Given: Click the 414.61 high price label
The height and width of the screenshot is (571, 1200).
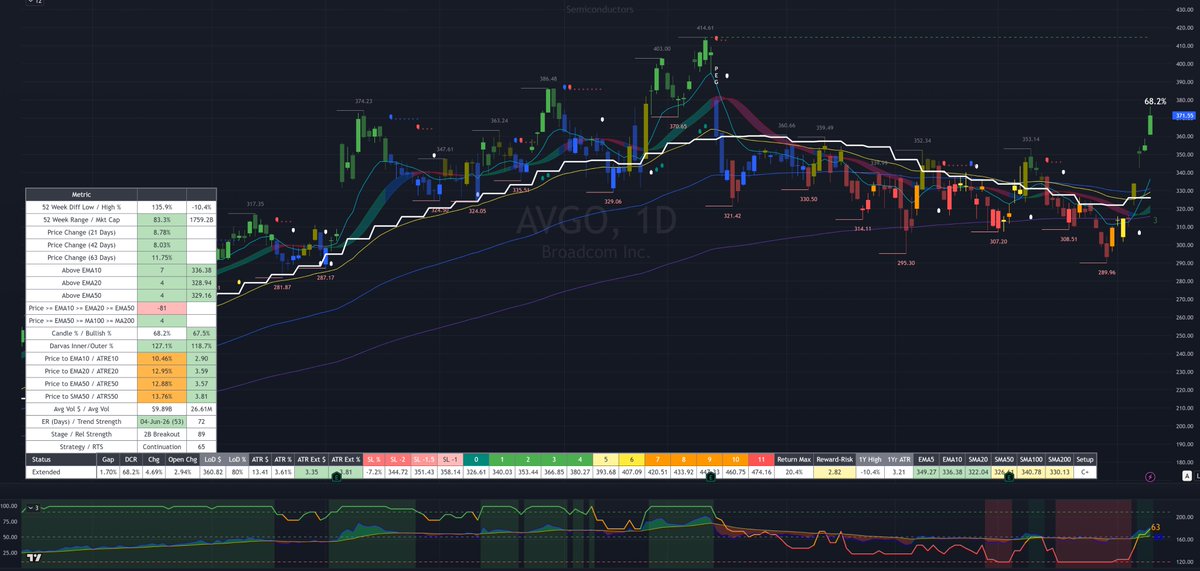Looking at the screenshot, I should click(x=706, y=29).
